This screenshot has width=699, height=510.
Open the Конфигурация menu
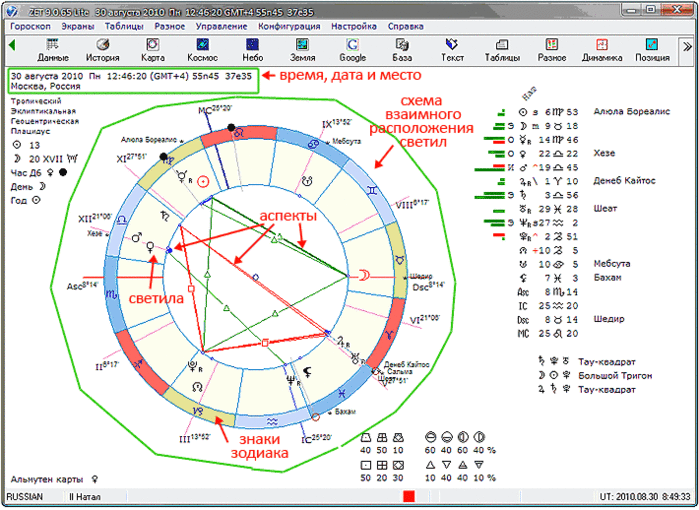(289, 26)
